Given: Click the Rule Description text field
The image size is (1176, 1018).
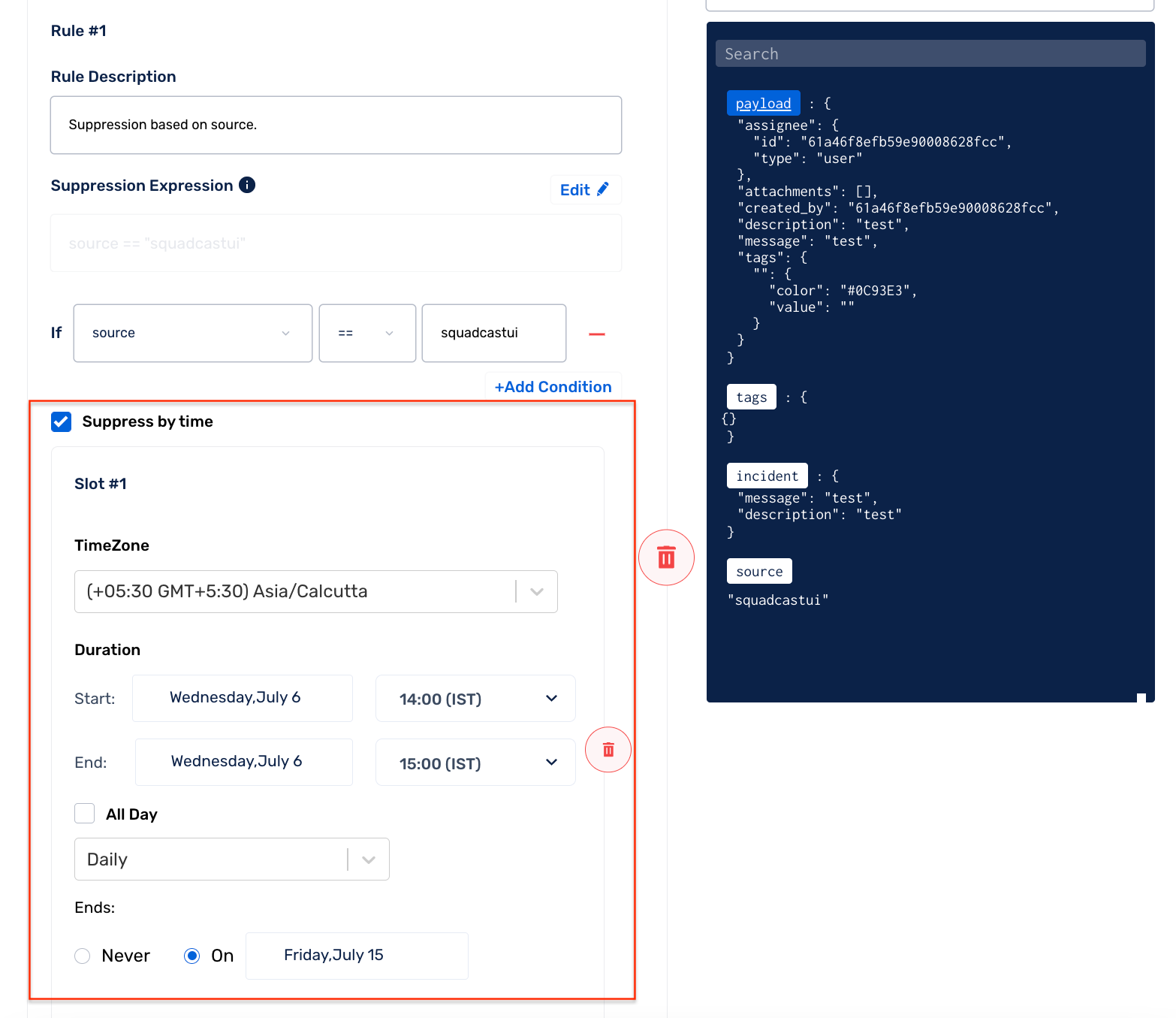Looking at the screenshot, I should coord(336,125).
